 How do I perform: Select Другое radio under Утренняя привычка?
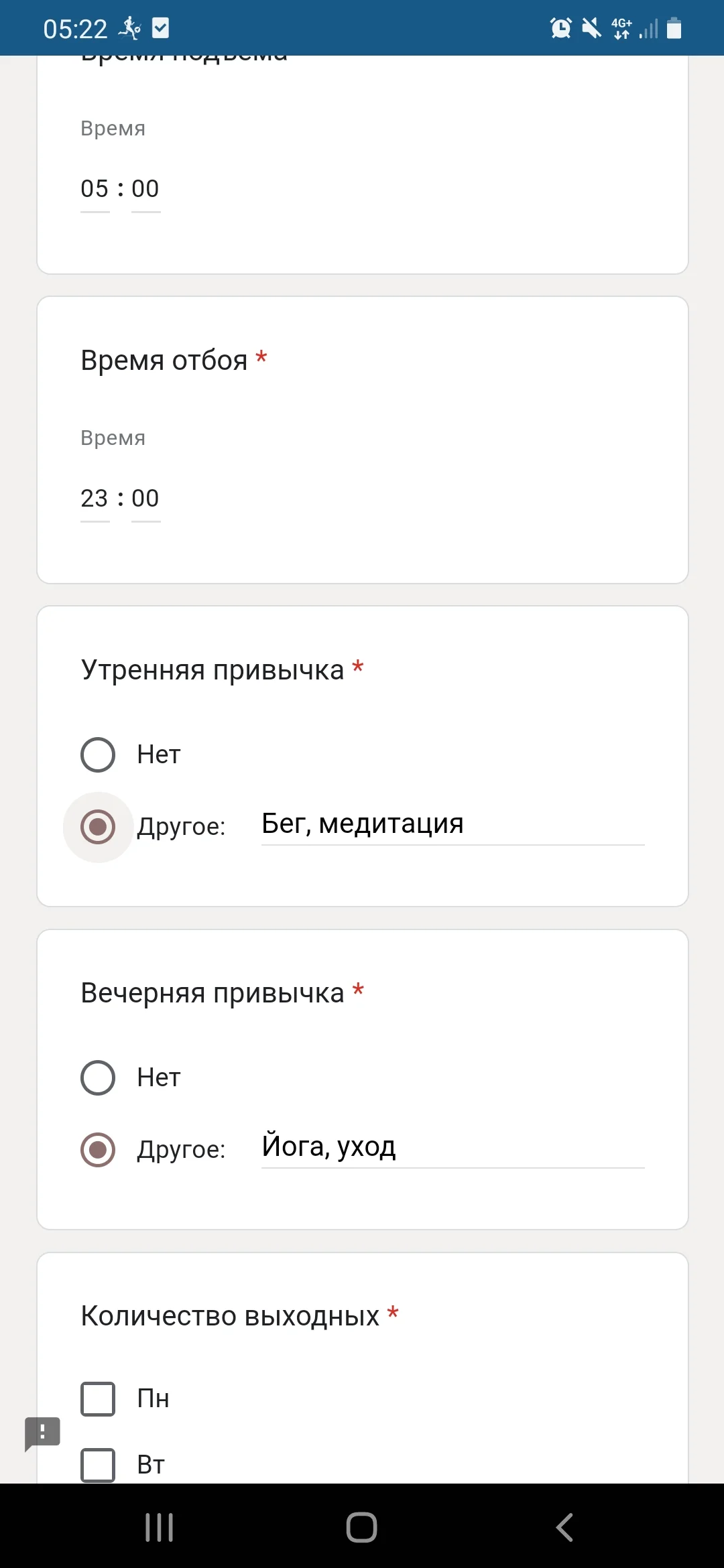(x=98, y=826)
